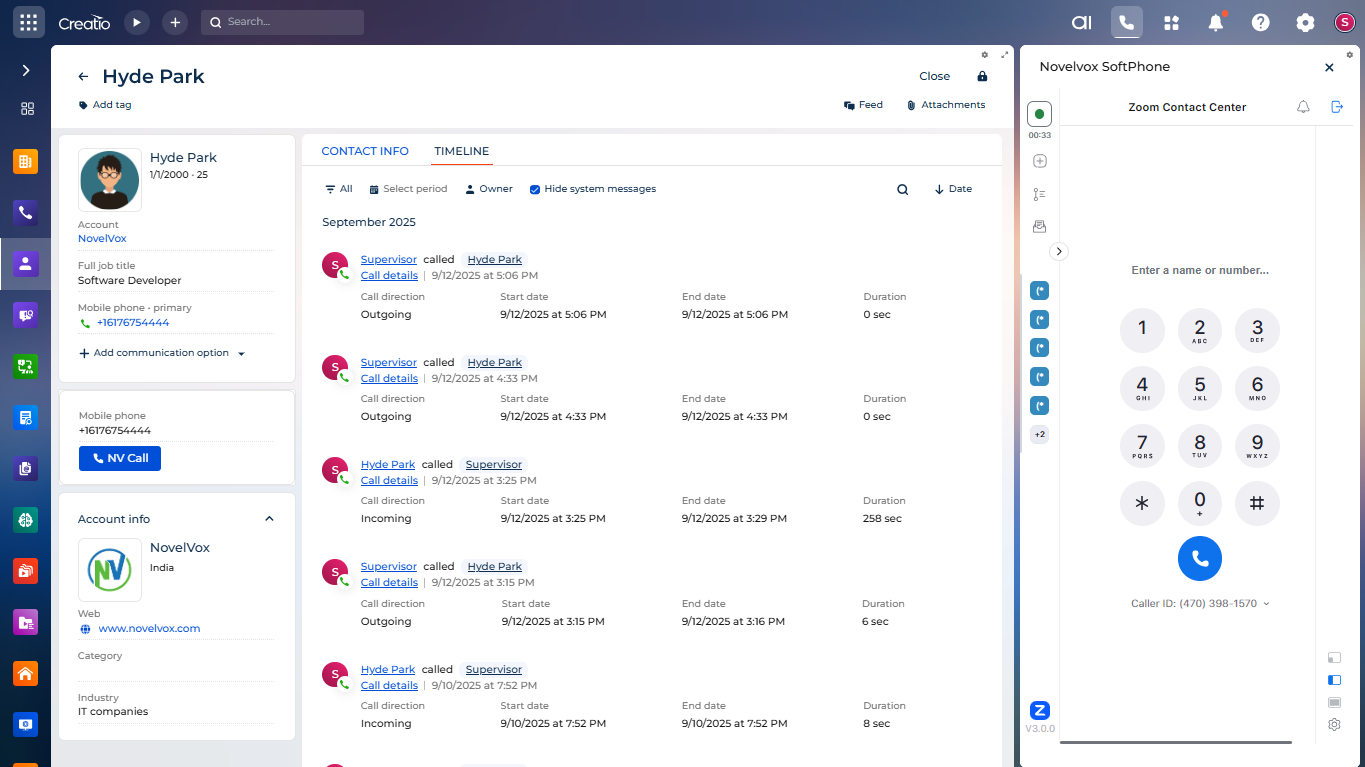1365x767 pixels.
Task: Uncheck Hide system messages checkbox
Action: coord(535,189)
